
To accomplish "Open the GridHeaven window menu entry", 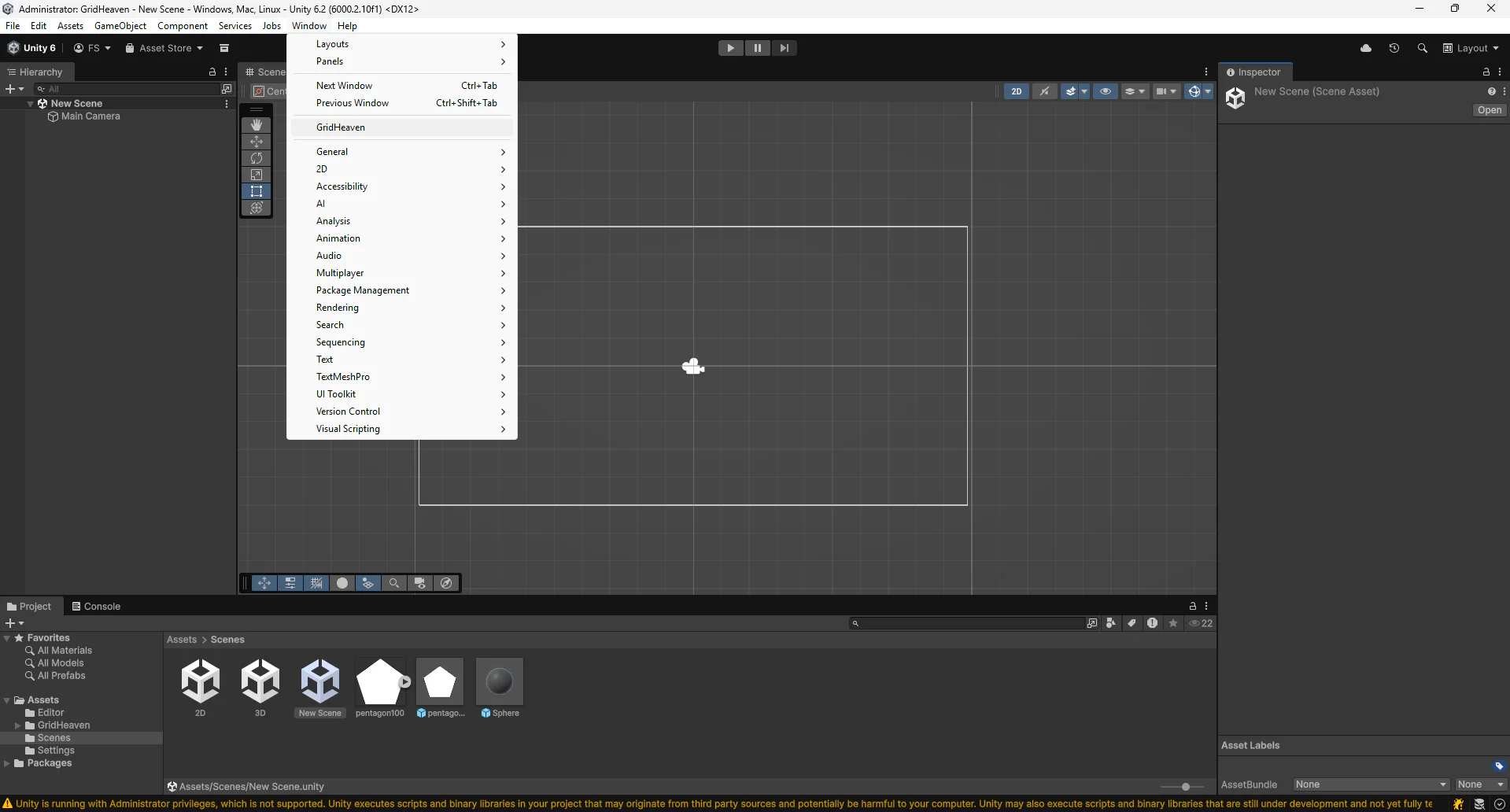I will pyautogui.click(x=402, y=127).
